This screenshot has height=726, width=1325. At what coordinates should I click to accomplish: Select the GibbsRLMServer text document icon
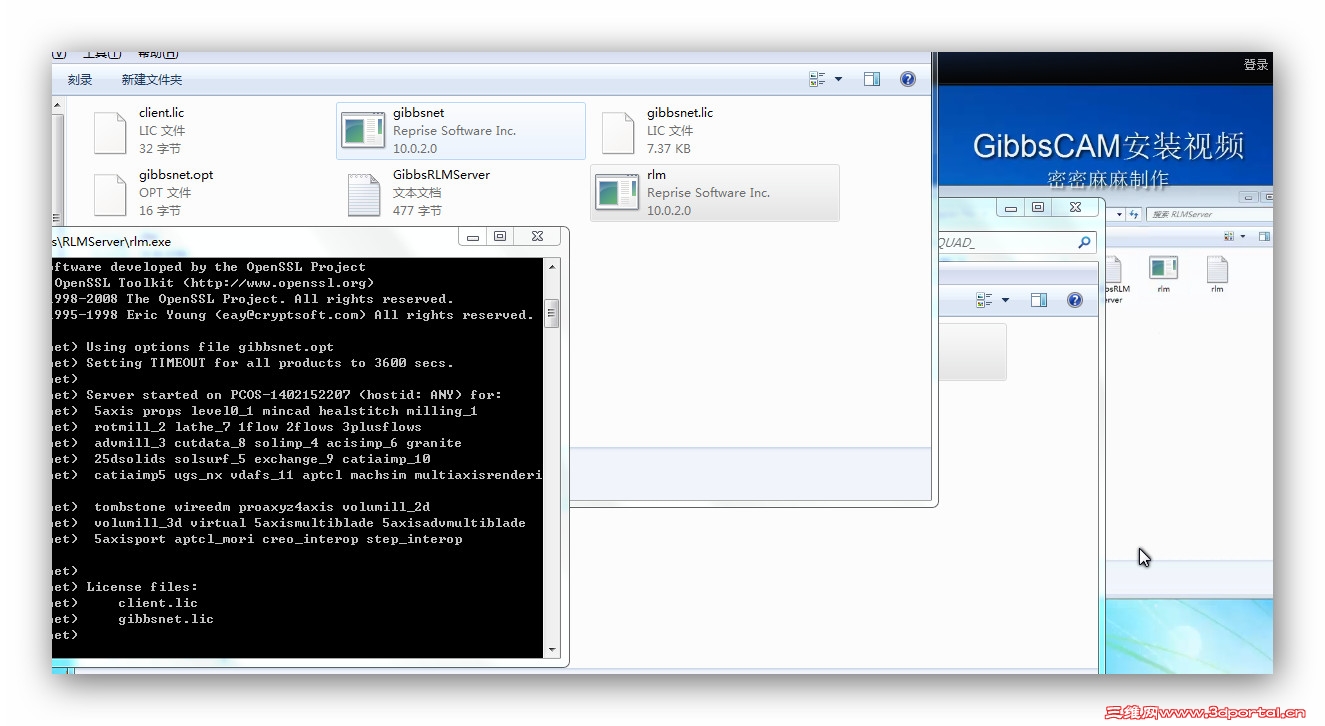(x=364, y=195)
